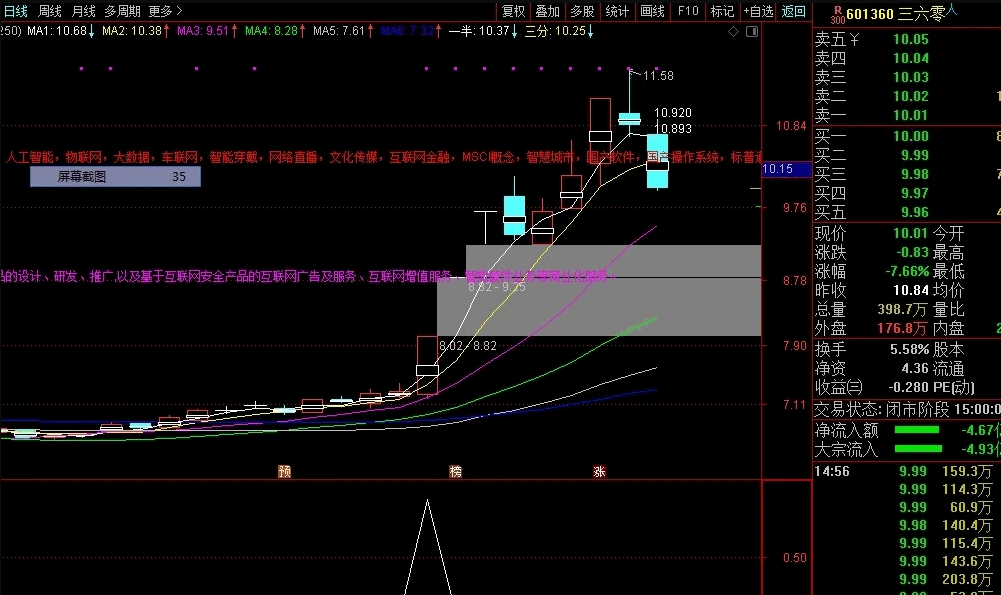Toggle the side panel layout icon

coord(752,31)
